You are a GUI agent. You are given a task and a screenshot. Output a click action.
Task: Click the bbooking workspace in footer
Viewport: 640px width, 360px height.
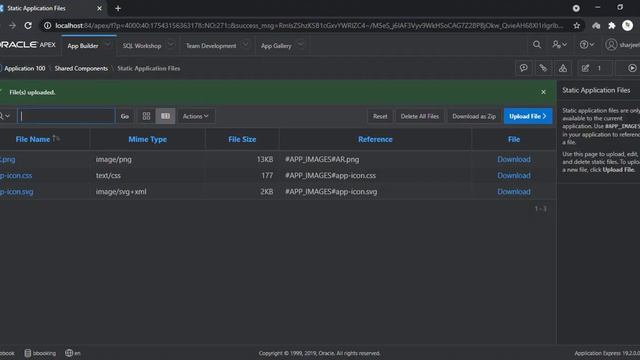(40, 353)
